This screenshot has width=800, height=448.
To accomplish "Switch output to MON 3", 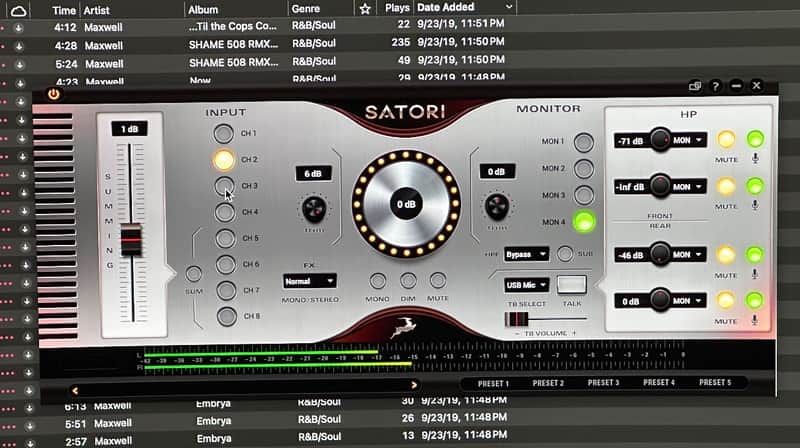I will 584,195.
